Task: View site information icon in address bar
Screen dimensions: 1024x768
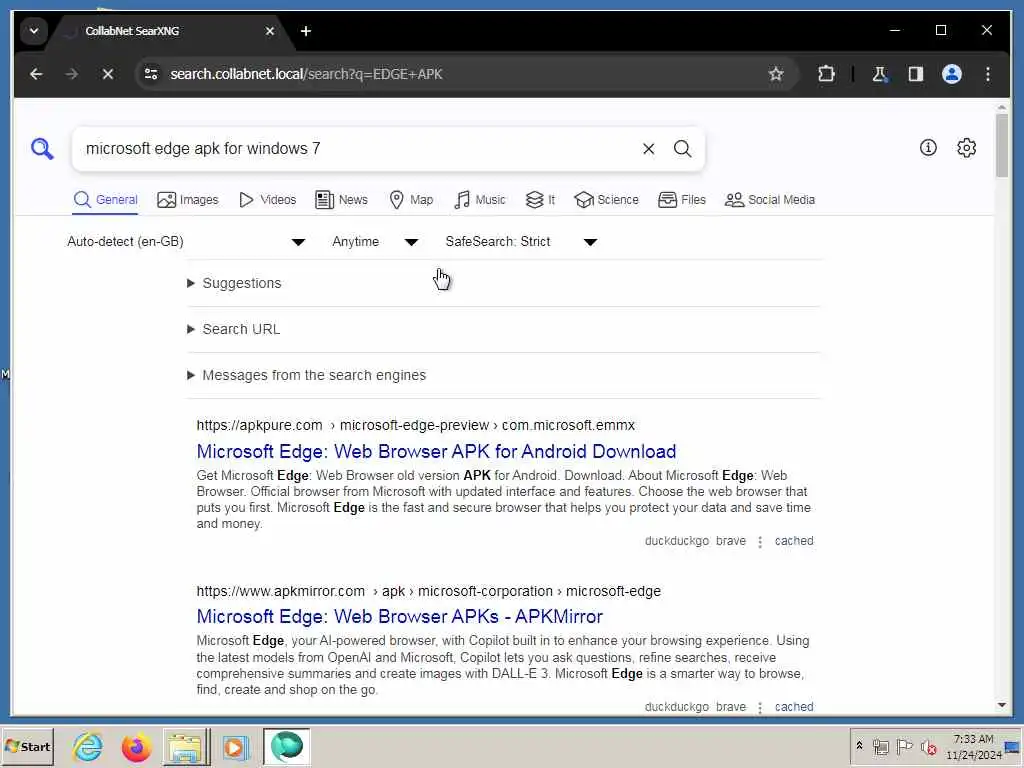Action: 151,74
